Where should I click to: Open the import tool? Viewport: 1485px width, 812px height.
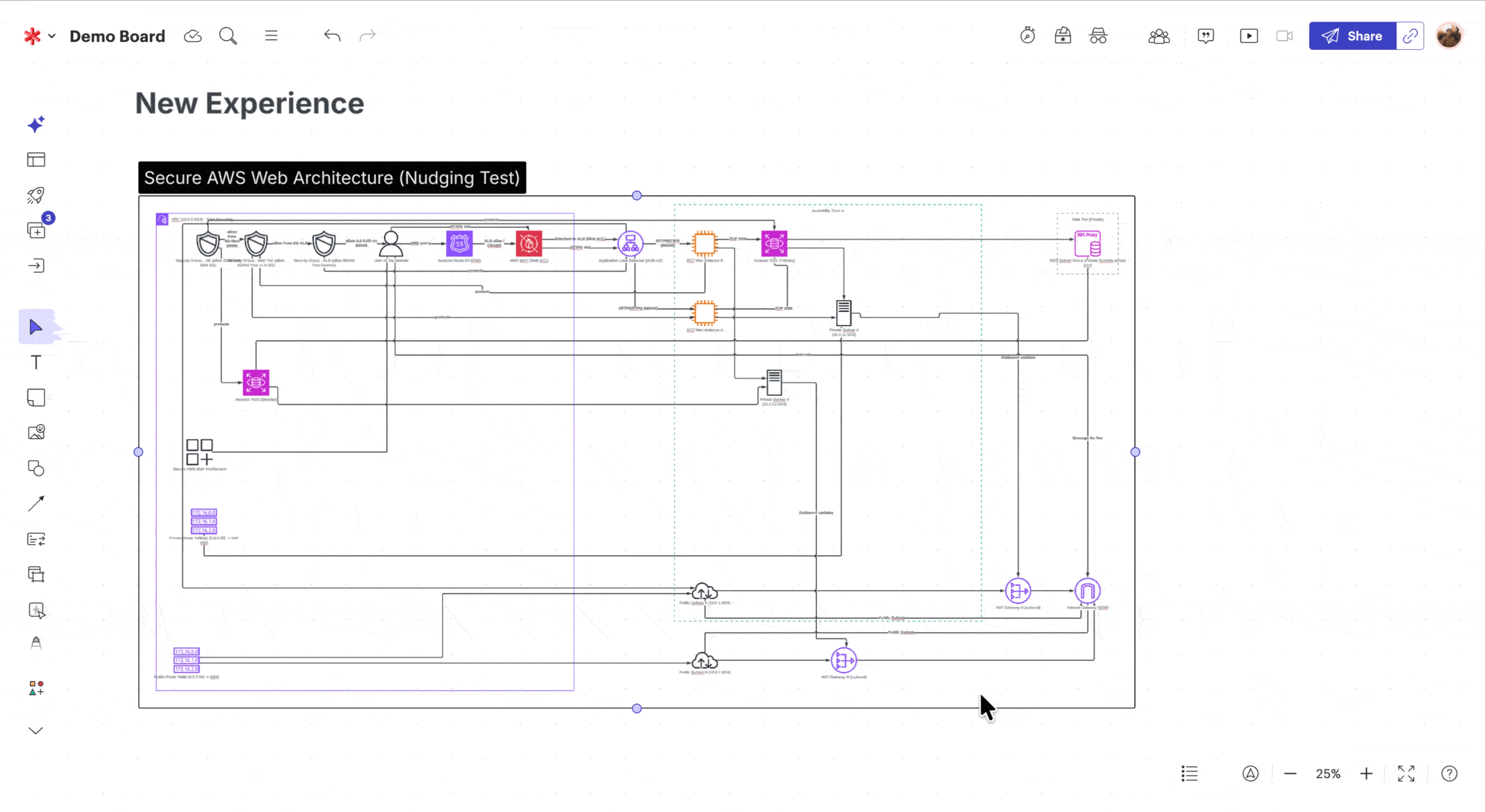click(x=36, y=266)
